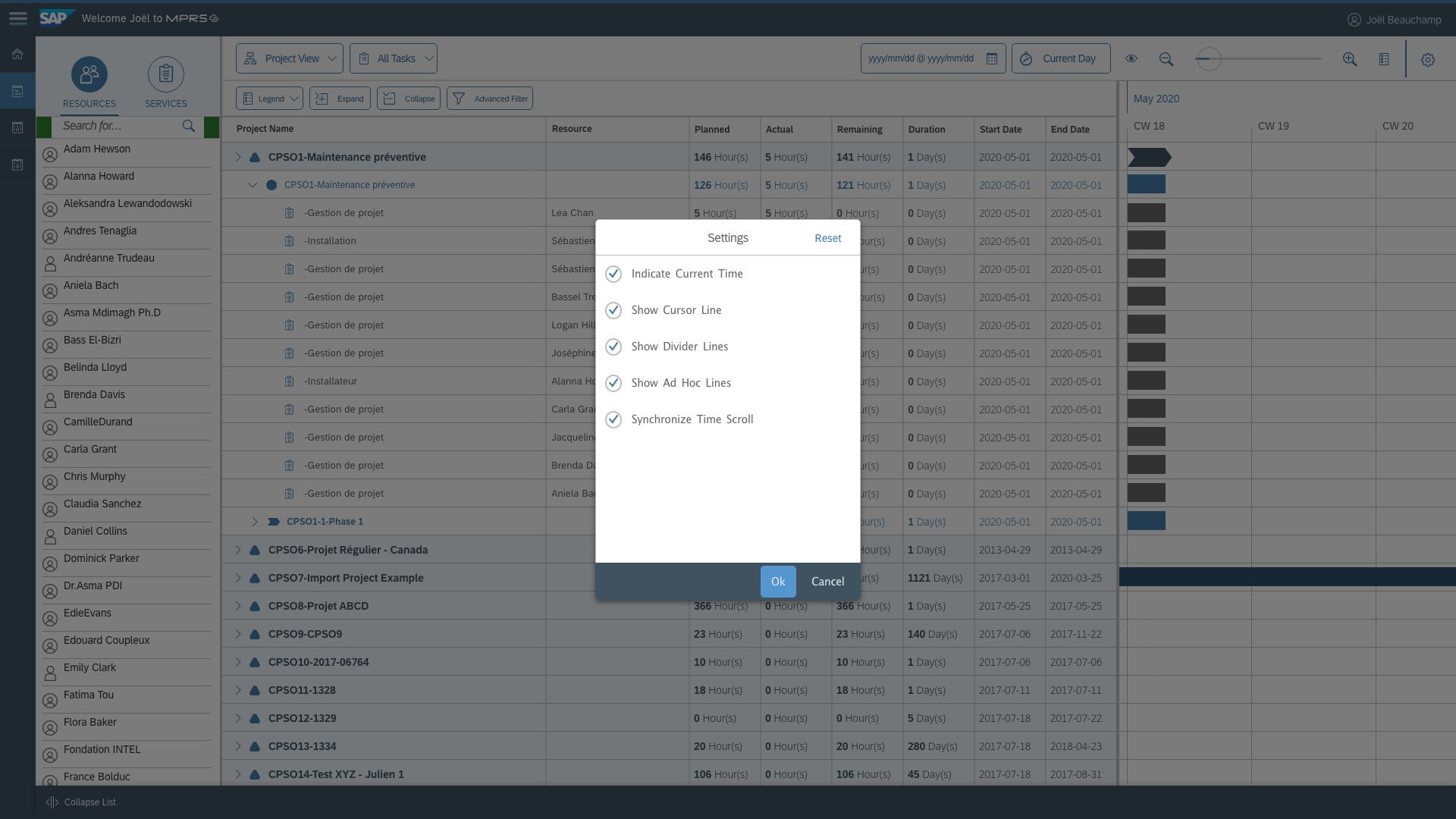Open the Project View dropdown
The height and width of the screenshot is (819, 1456).
click(290, 58)
